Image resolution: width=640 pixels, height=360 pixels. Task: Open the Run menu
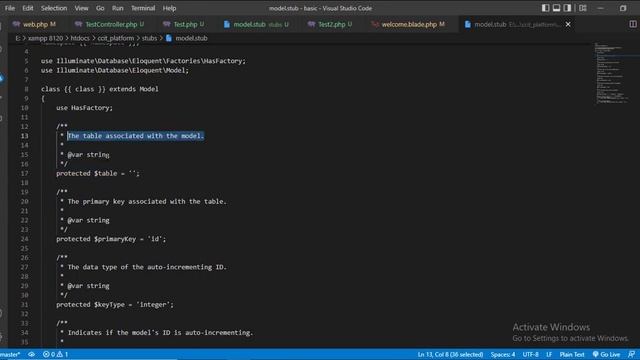click(x=118, y=8)
